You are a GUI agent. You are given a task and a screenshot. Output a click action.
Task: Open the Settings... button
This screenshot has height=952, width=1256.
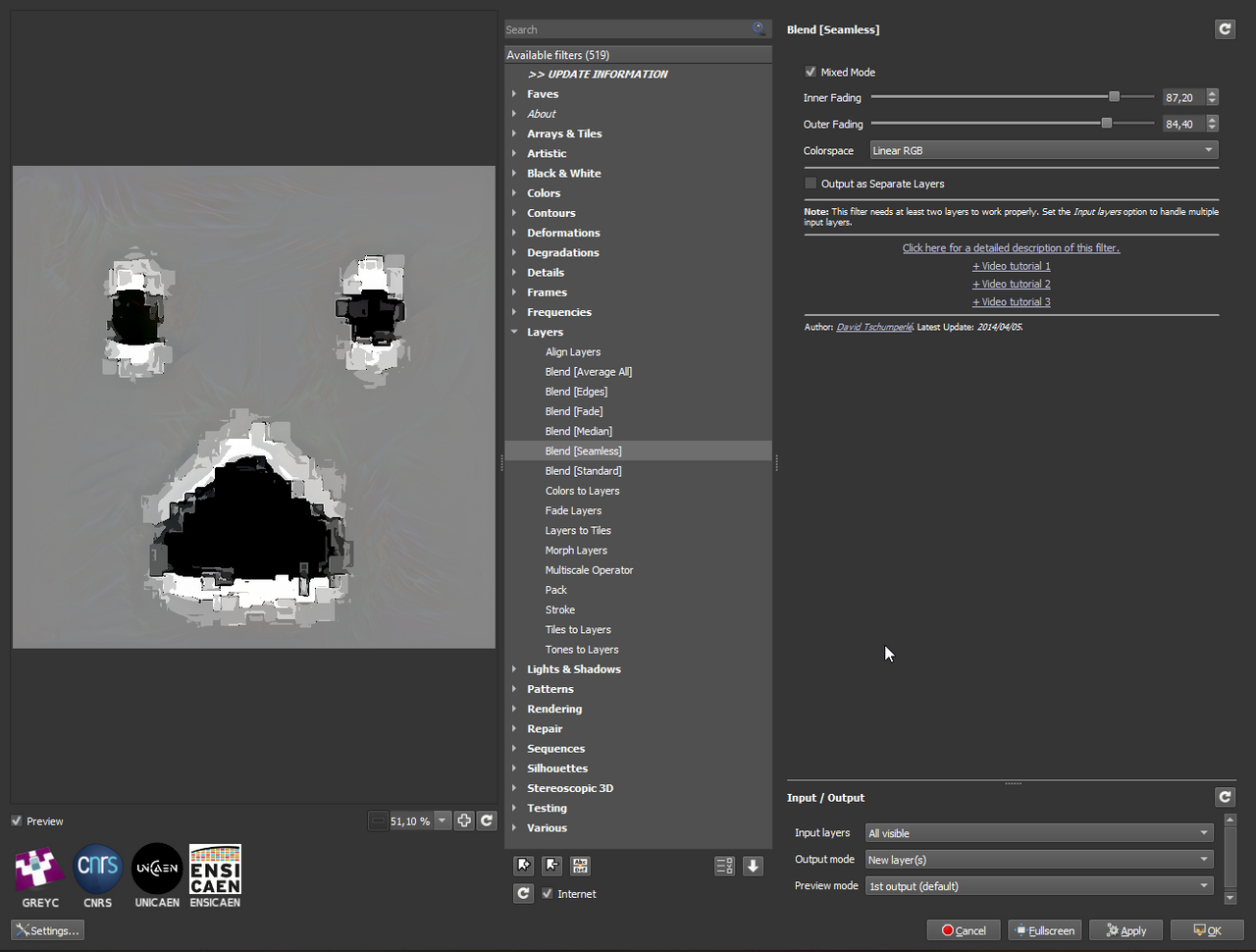[47, 930]
